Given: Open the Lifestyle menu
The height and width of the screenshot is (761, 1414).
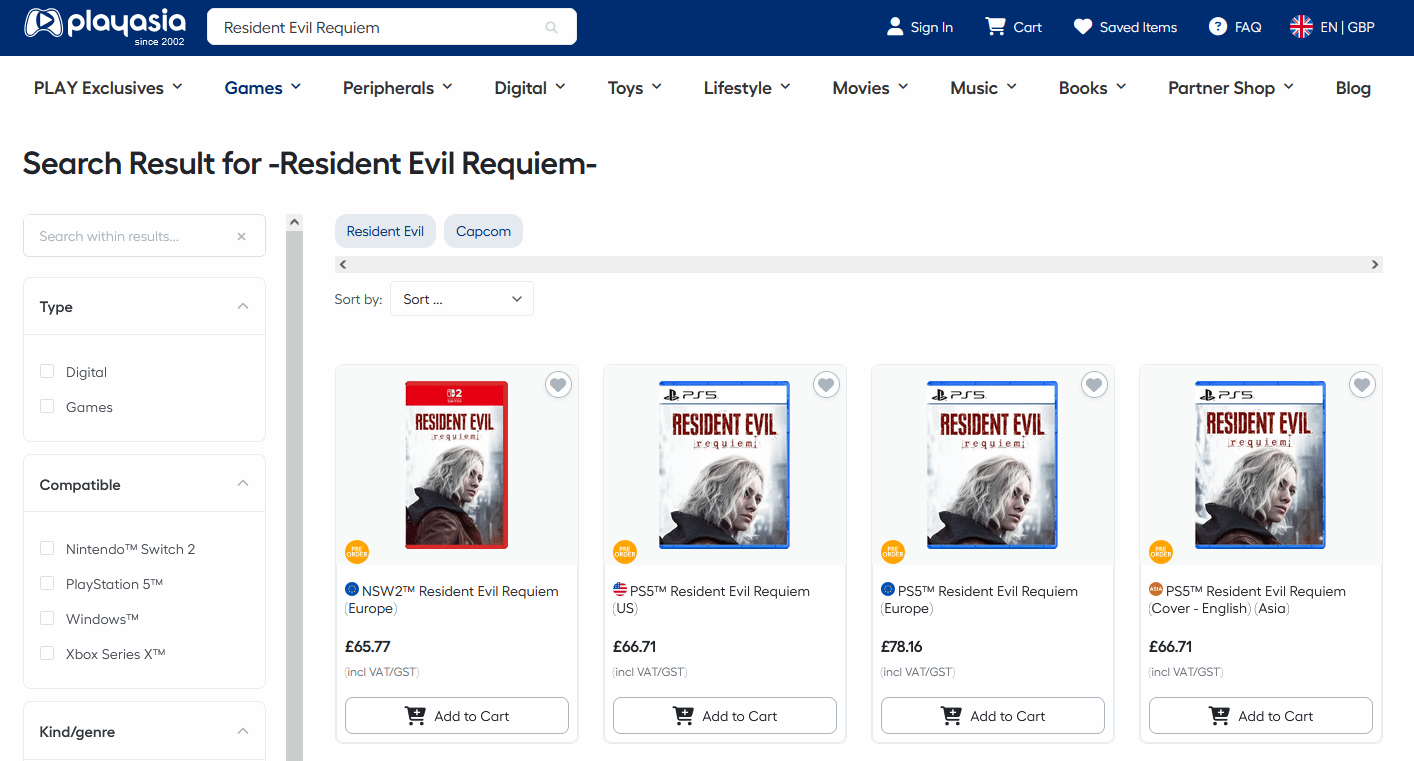Looking at the screenshot, I should pos(747,88).
